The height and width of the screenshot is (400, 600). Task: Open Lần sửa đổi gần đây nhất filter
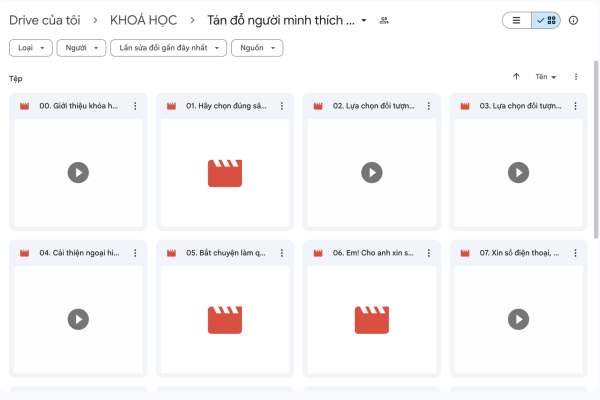click(168, 48)
